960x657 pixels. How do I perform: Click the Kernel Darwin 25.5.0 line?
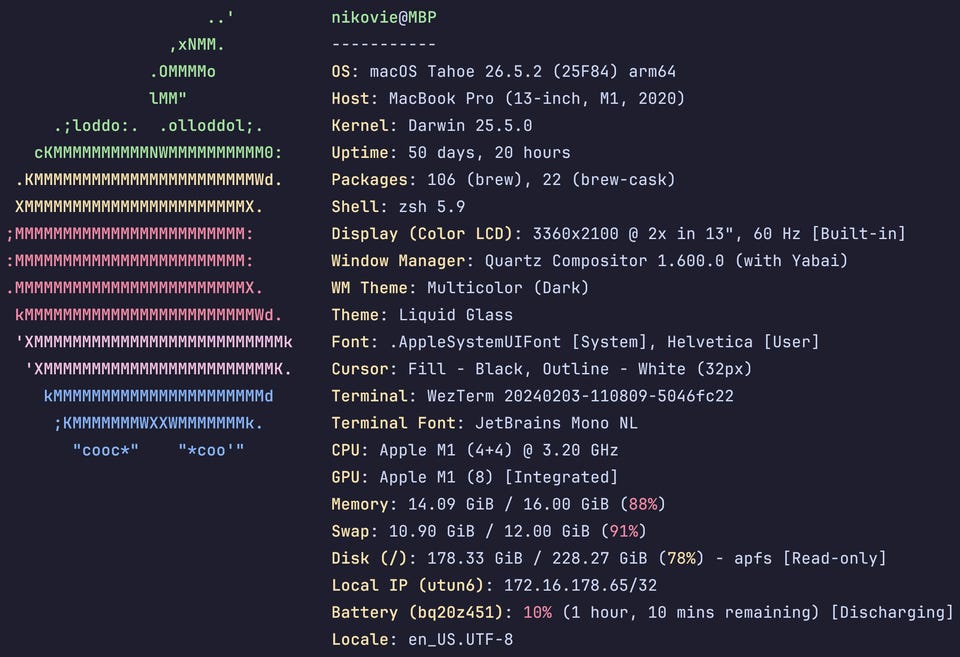tap(432, 126)
